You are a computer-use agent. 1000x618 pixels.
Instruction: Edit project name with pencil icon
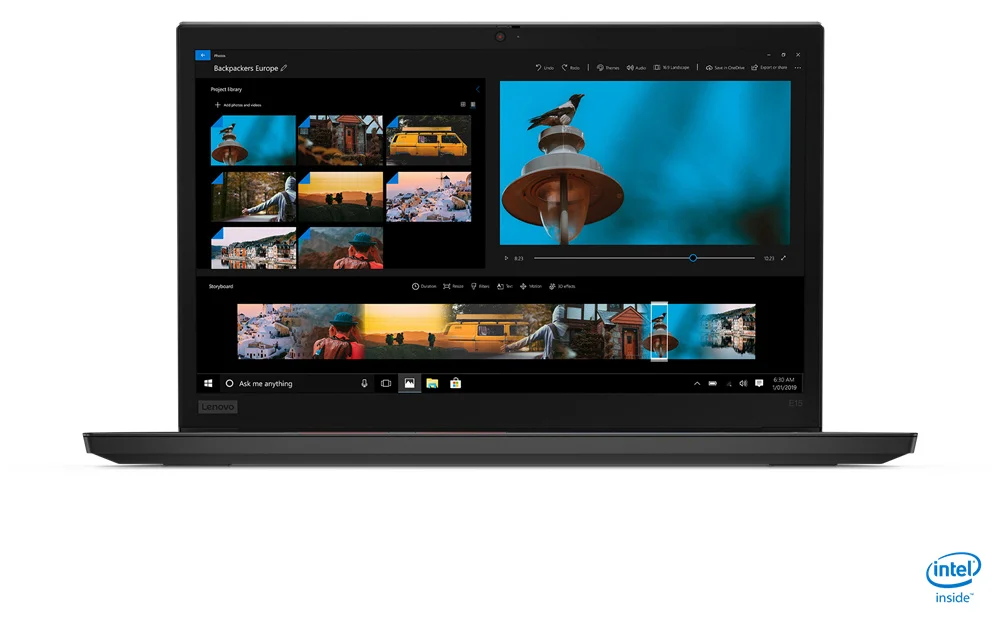[x=284, y=68]
